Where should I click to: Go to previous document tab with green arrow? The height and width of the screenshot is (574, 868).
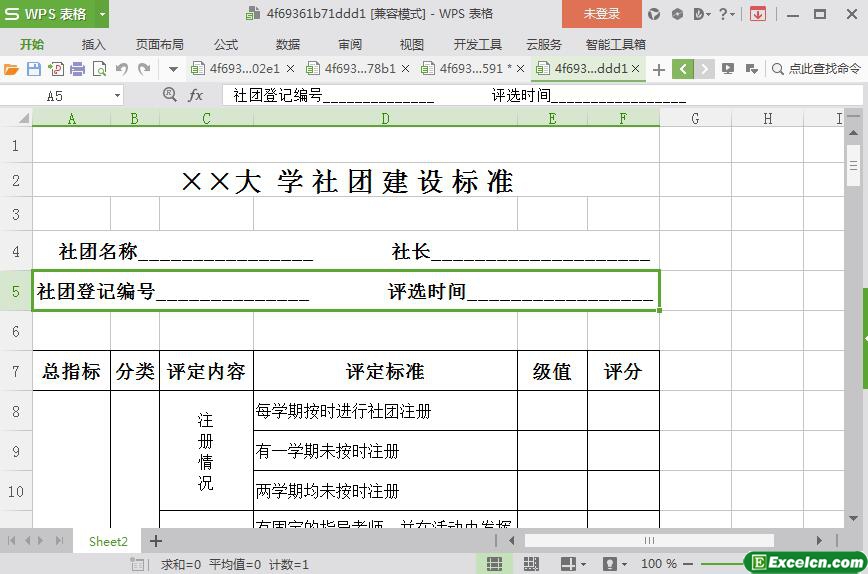coord(683,69)
